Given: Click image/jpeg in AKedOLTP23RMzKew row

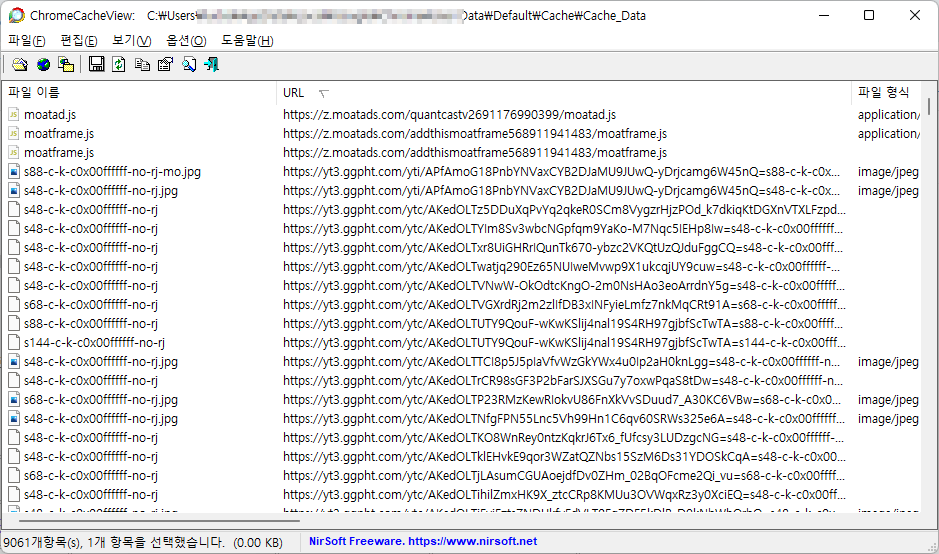Looking at the screenshot, I should pyautogui.click(x=888, y=400).
